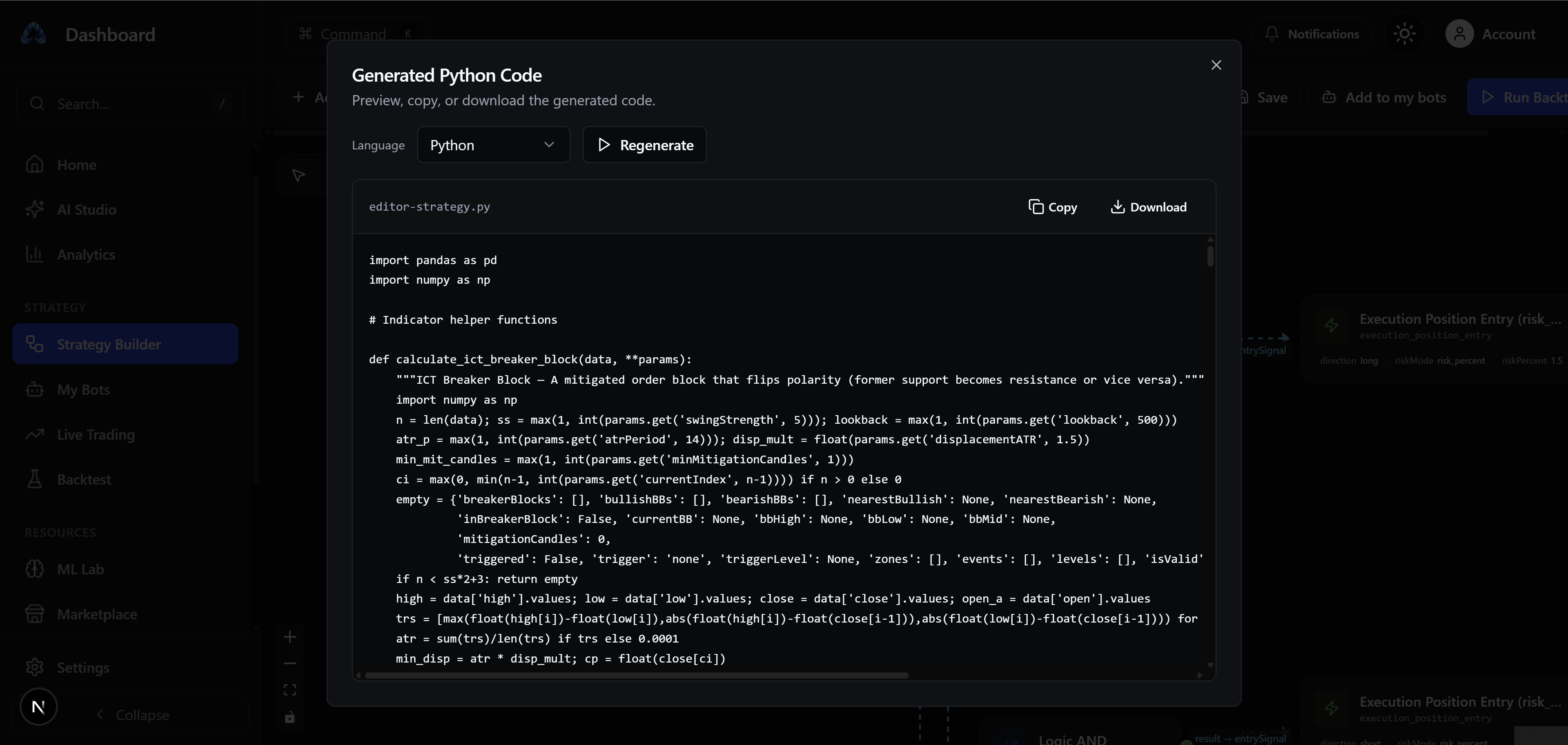
Task: Click the copy icon beside Copy label
Action: point(1036,207)
